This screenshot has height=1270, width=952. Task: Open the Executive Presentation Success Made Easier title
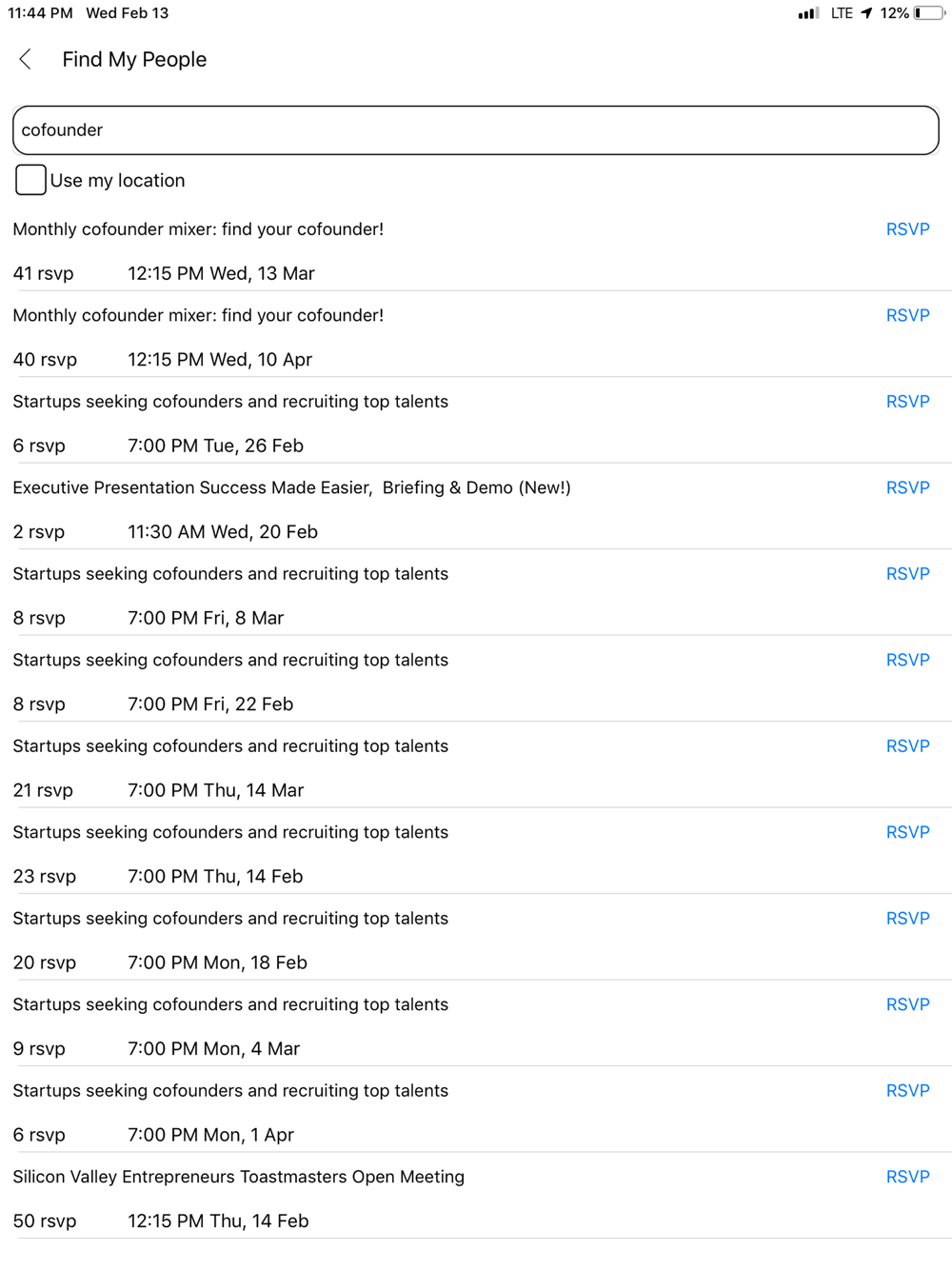[x=291, y=487]
